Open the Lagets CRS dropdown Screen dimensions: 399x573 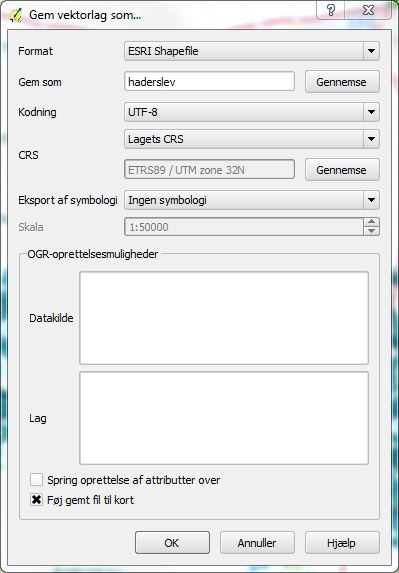point(252,139)
